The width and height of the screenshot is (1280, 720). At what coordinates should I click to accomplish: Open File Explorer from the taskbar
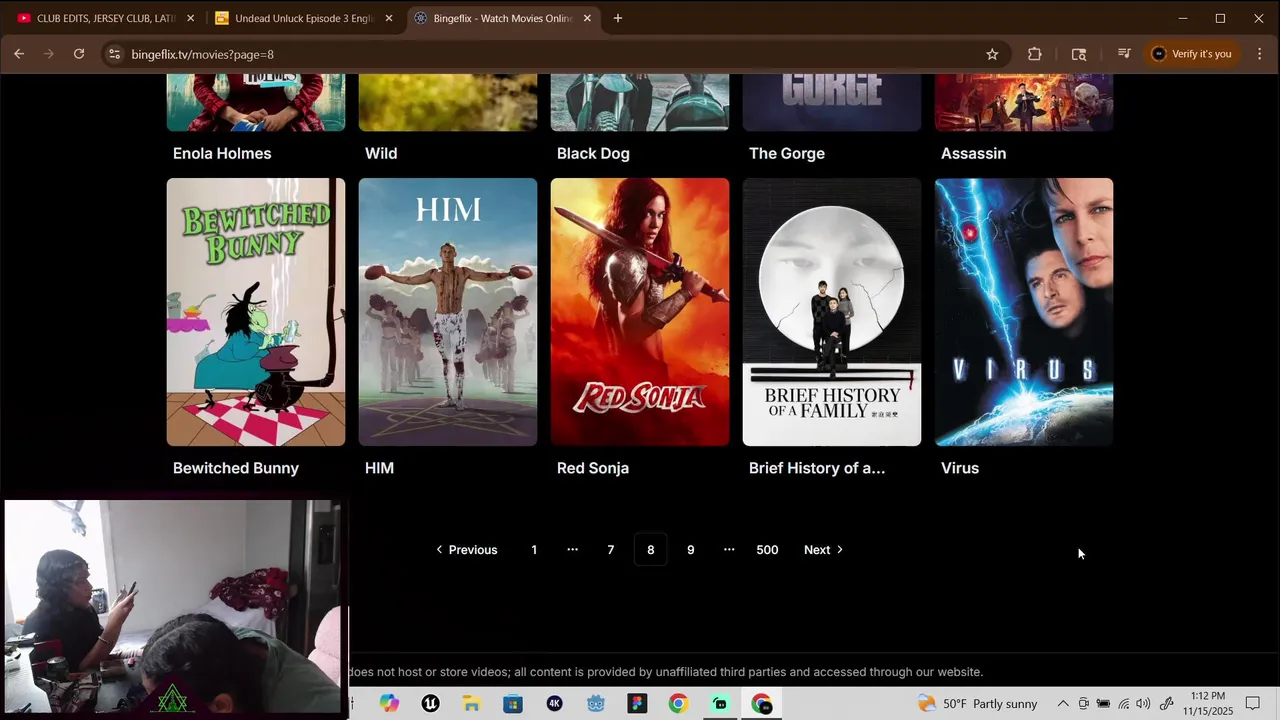(x=471, y=704)
